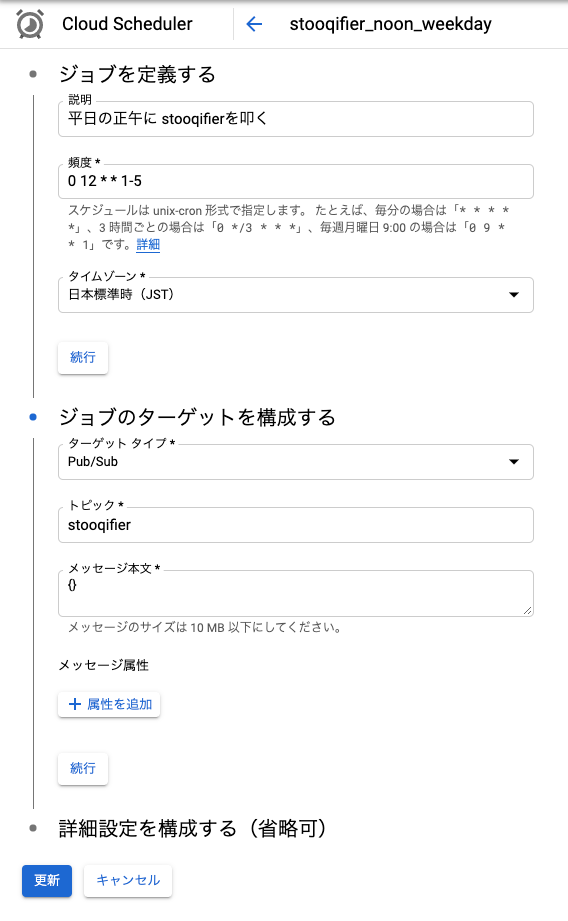
Task: Click the キャンセル button
Action: coord(128,880)
